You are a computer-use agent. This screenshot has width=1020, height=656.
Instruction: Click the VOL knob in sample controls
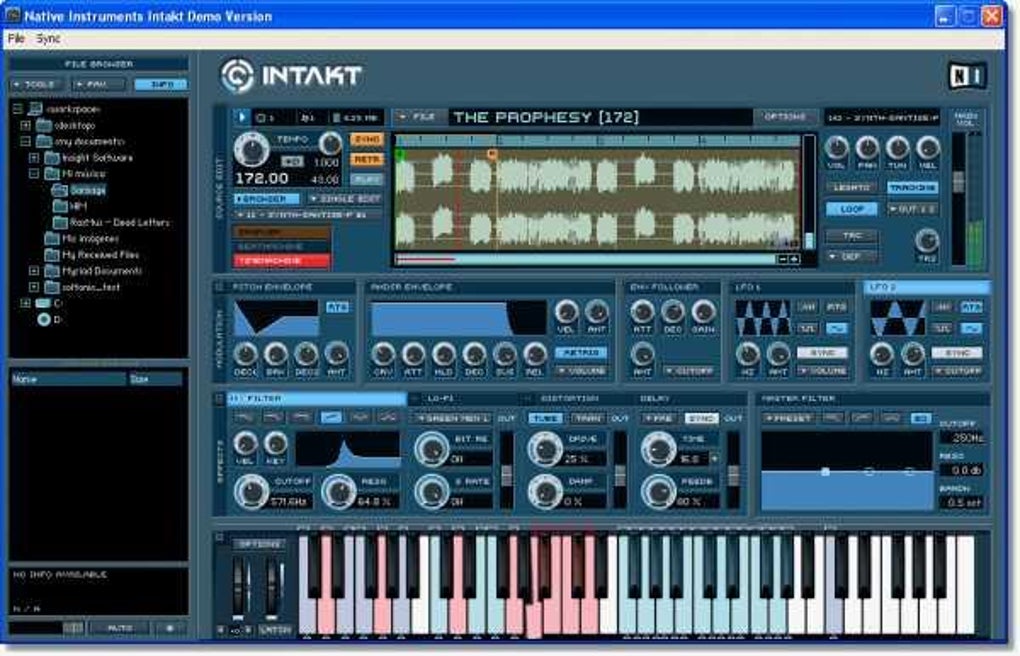837,148
